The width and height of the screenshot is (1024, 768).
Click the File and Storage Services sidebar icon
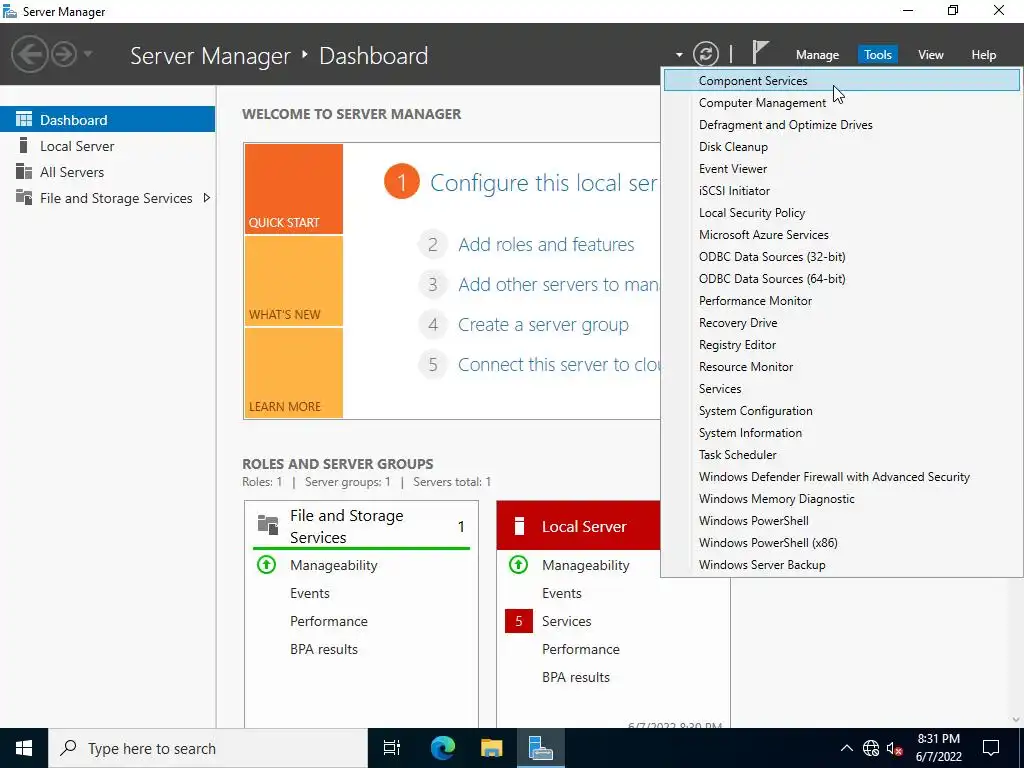[24, 197]
